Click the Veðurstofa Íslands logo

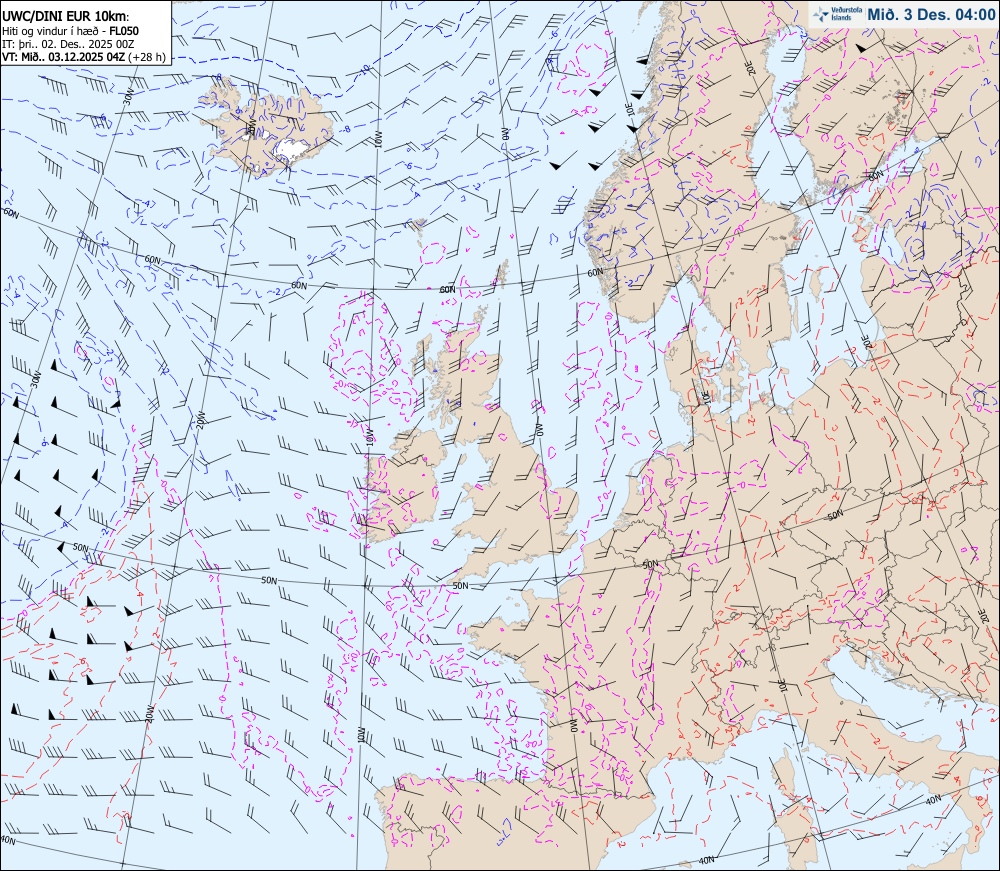[839, 14]
